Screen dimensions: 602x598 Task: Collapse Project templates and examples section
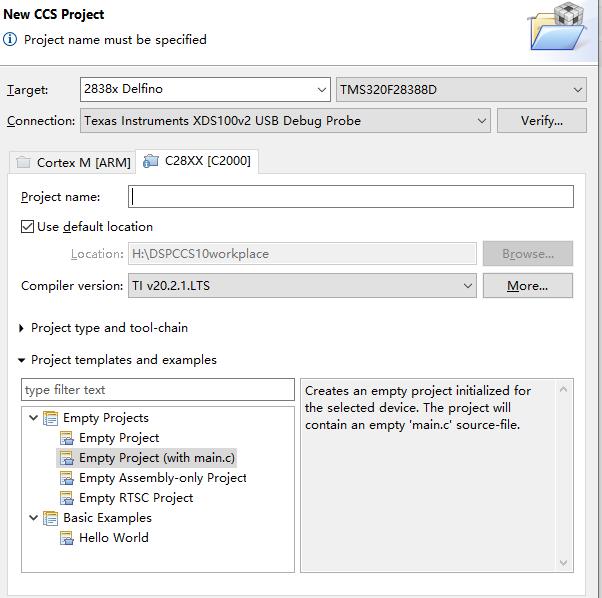click(x=22, y=360)
